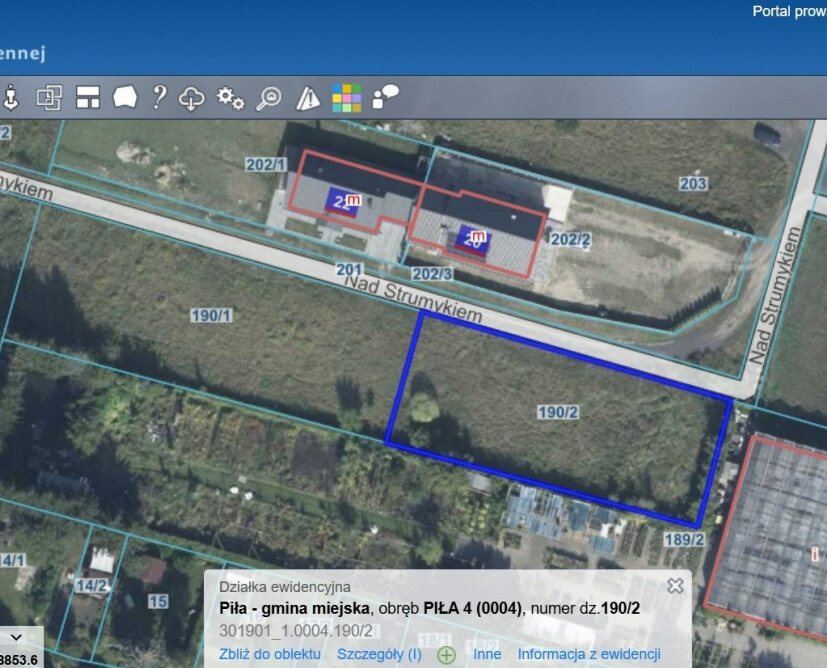Open the 'Szczegóły (I)' link

pyautogui.click(x=379, y=654)
